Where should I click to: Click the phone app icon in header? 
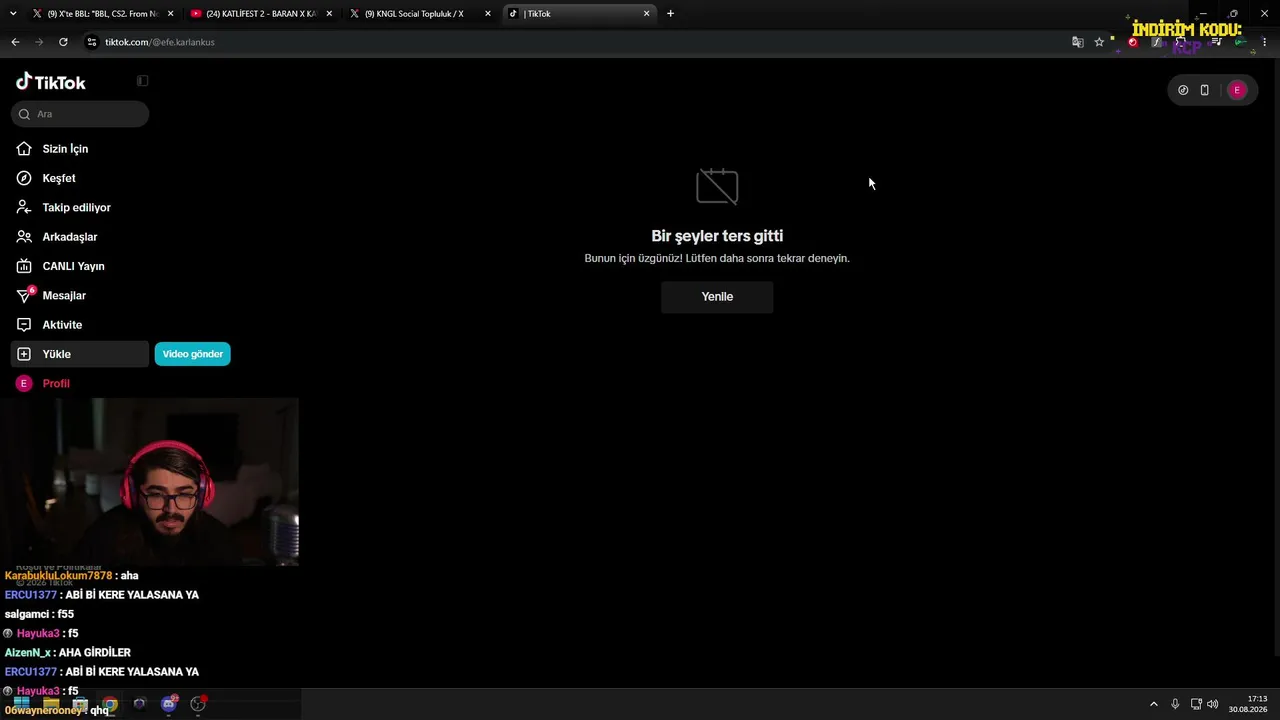pyautogui.click(x=1204, y=90)
